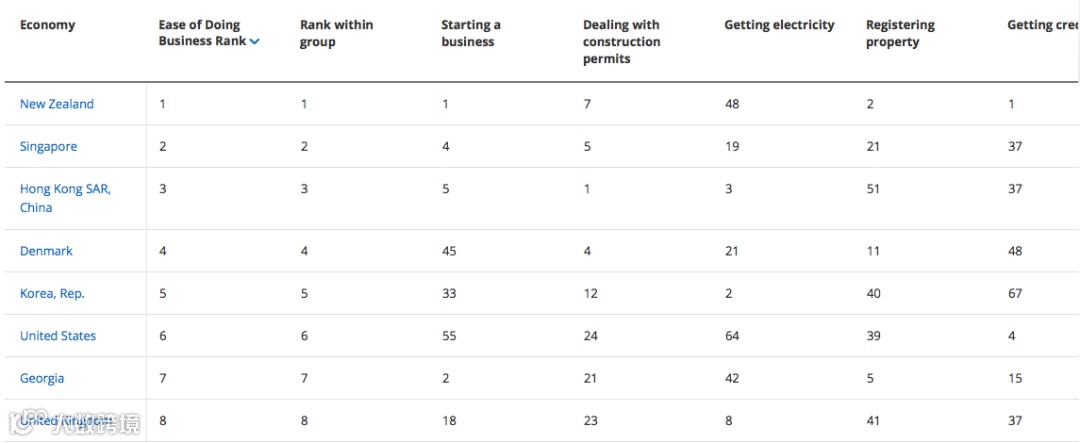The width and height of the screenshot is (1080, 443).
Task: Select the Getting credit column header
Action: coord(1042,25)
